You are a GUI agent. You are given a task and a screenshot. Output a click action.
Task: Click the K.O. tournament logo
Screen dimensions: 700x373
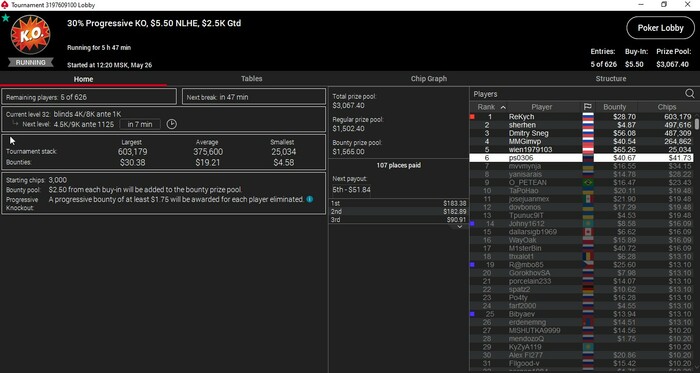[30, 35]
